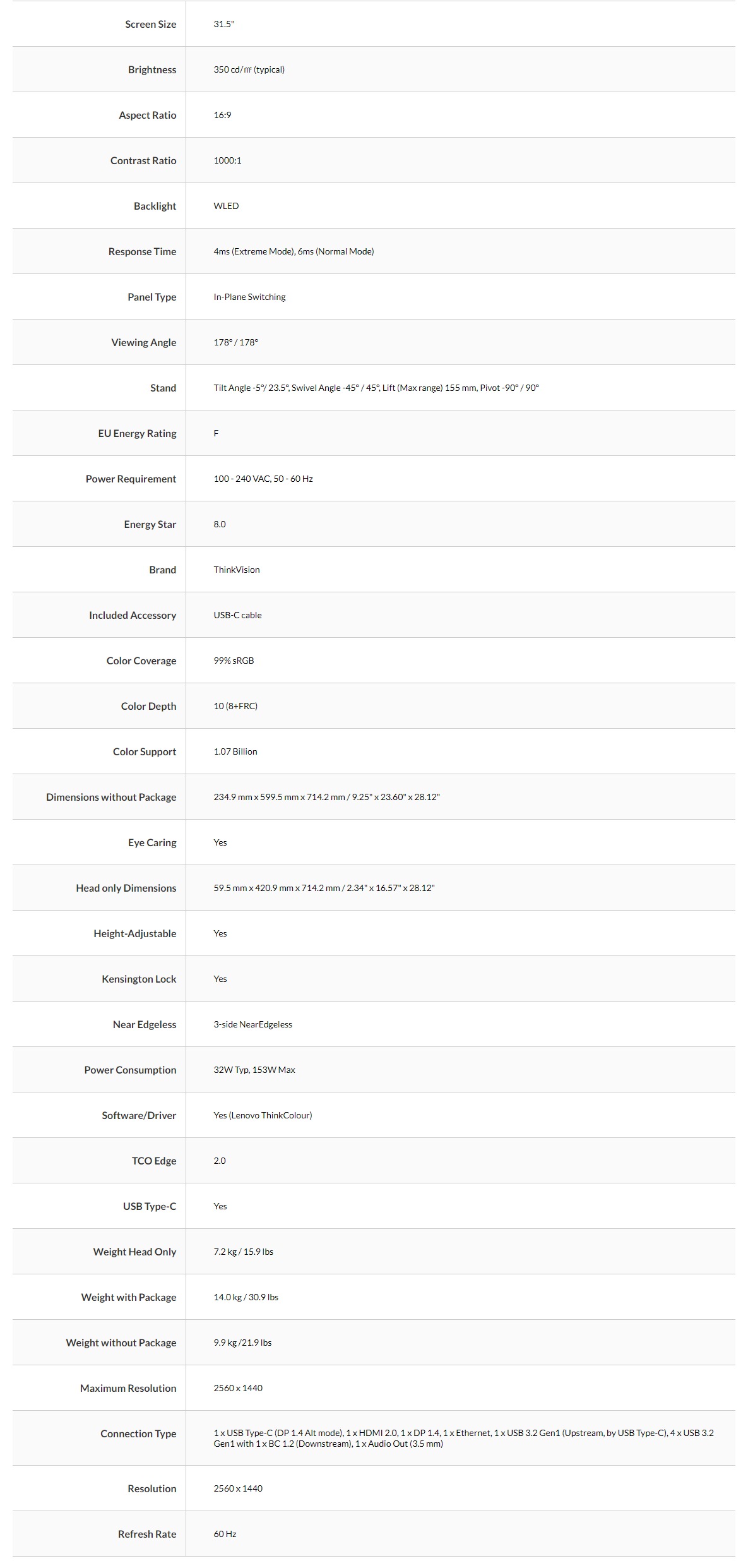Click the Stand tilt angle description
This screenshot has width=748, height=1568.
pyautogui.click(x=376, y=388)
